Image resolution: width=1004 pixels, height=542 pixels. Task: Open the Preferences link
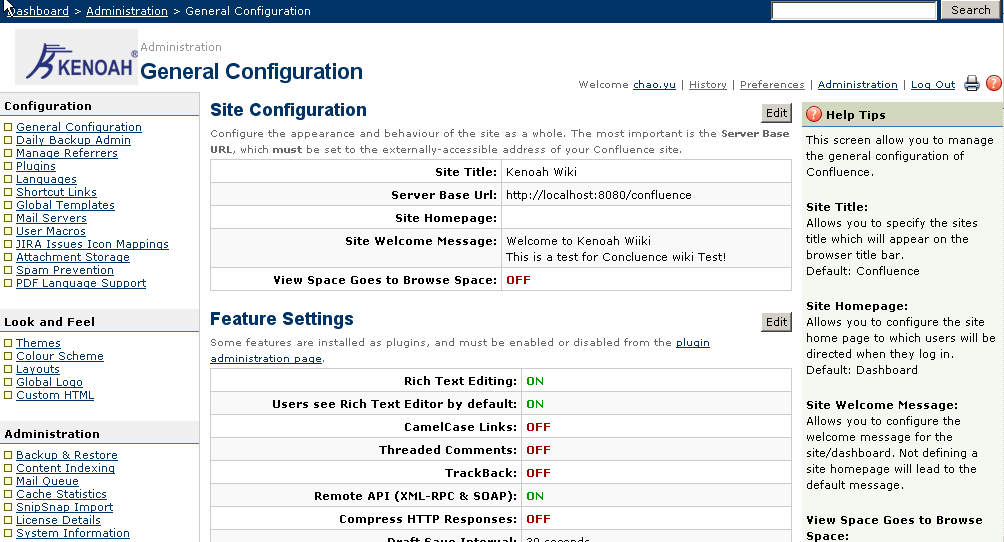click(772, 85)
